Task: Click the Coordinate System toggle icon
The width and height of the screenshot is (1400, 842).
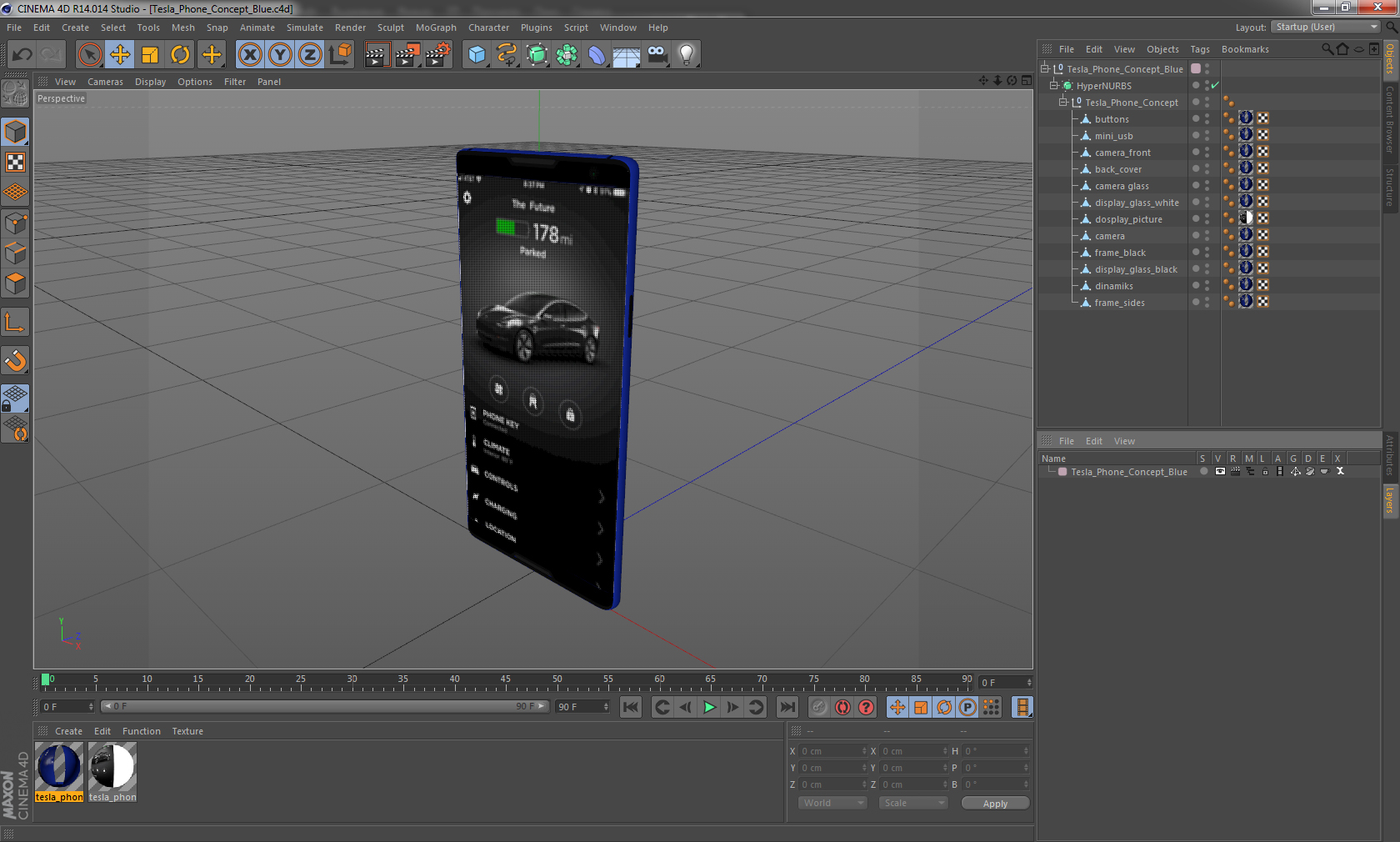Action: click(x=340, y=55)
